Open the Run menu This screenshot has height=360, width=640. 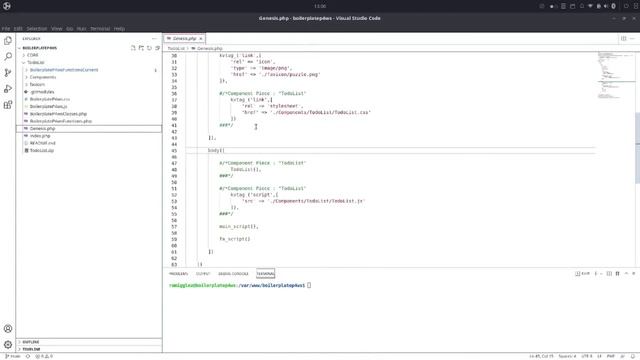point(81,29)
